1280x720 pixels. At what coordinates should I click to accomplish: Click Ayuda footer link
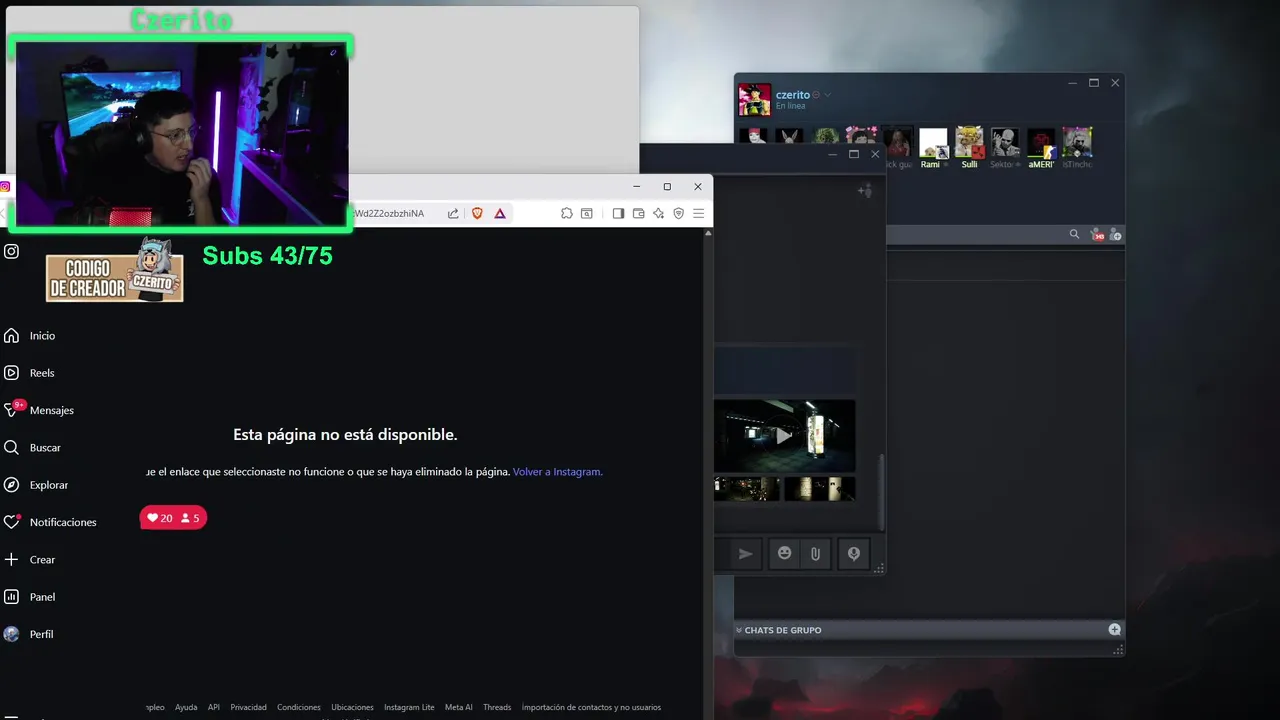point(186,707)
